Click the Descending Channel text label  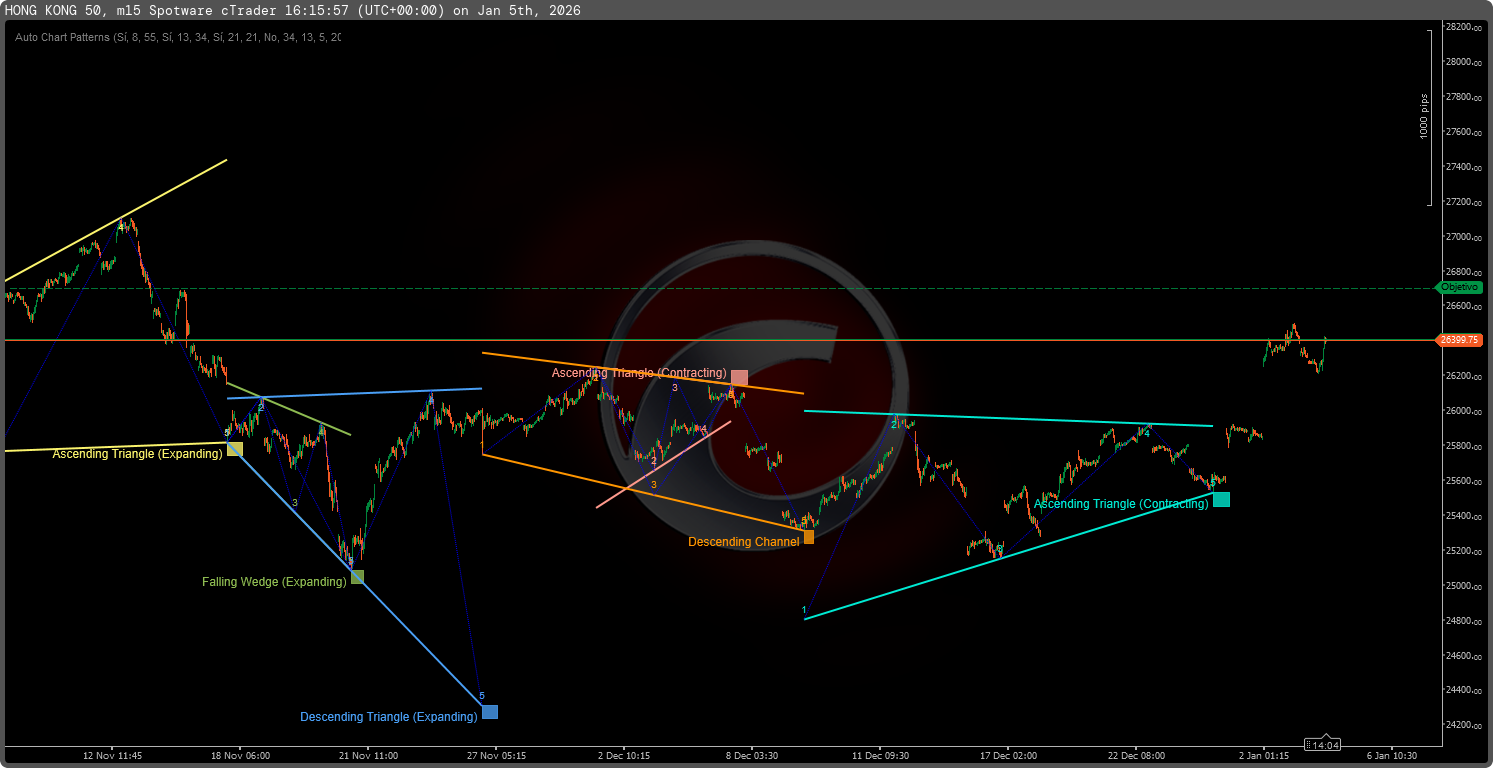click(x=743, y=542)
